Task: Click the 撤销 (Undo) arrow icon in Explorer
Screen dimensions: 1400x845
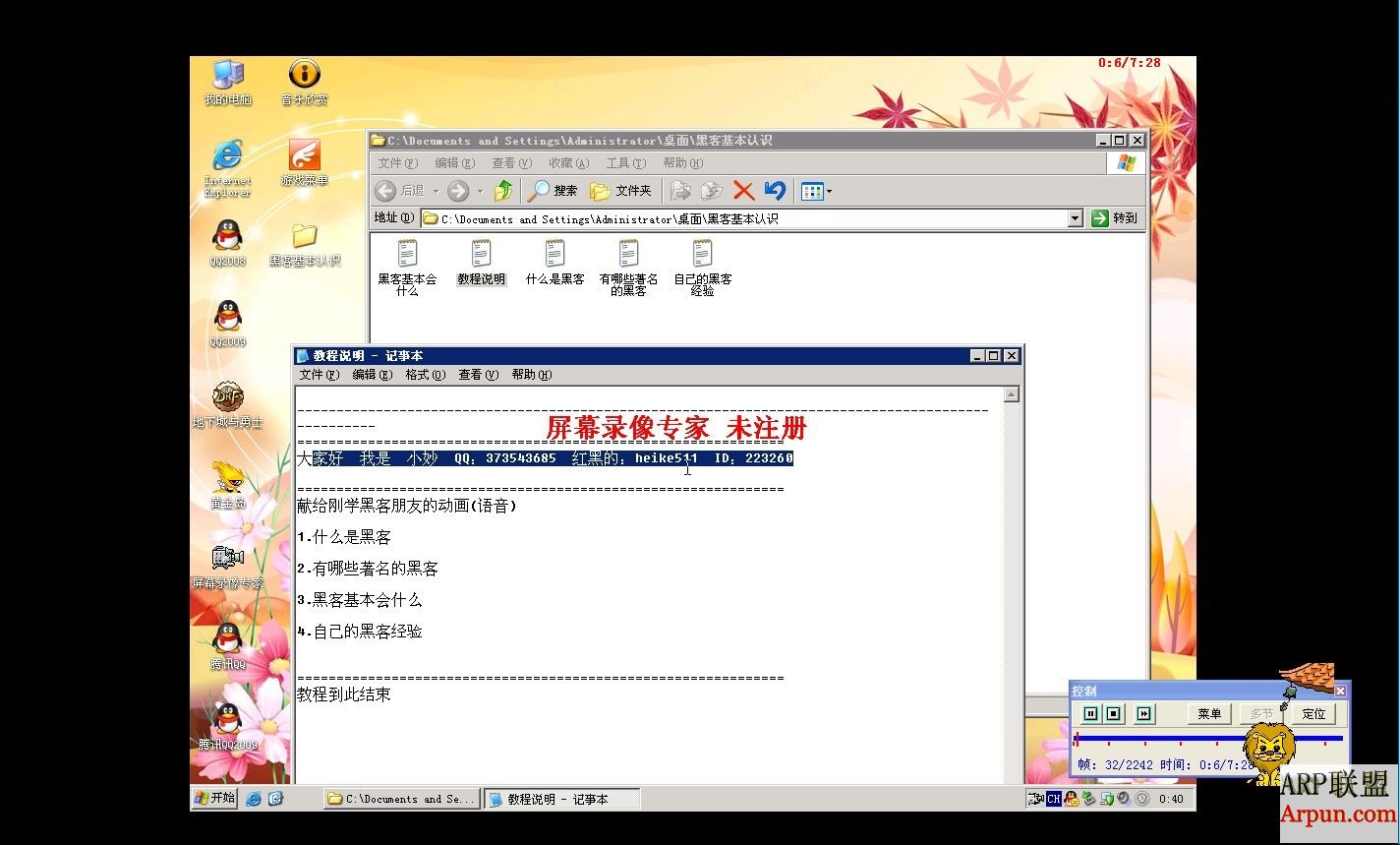Action: [x=774, y=190]
